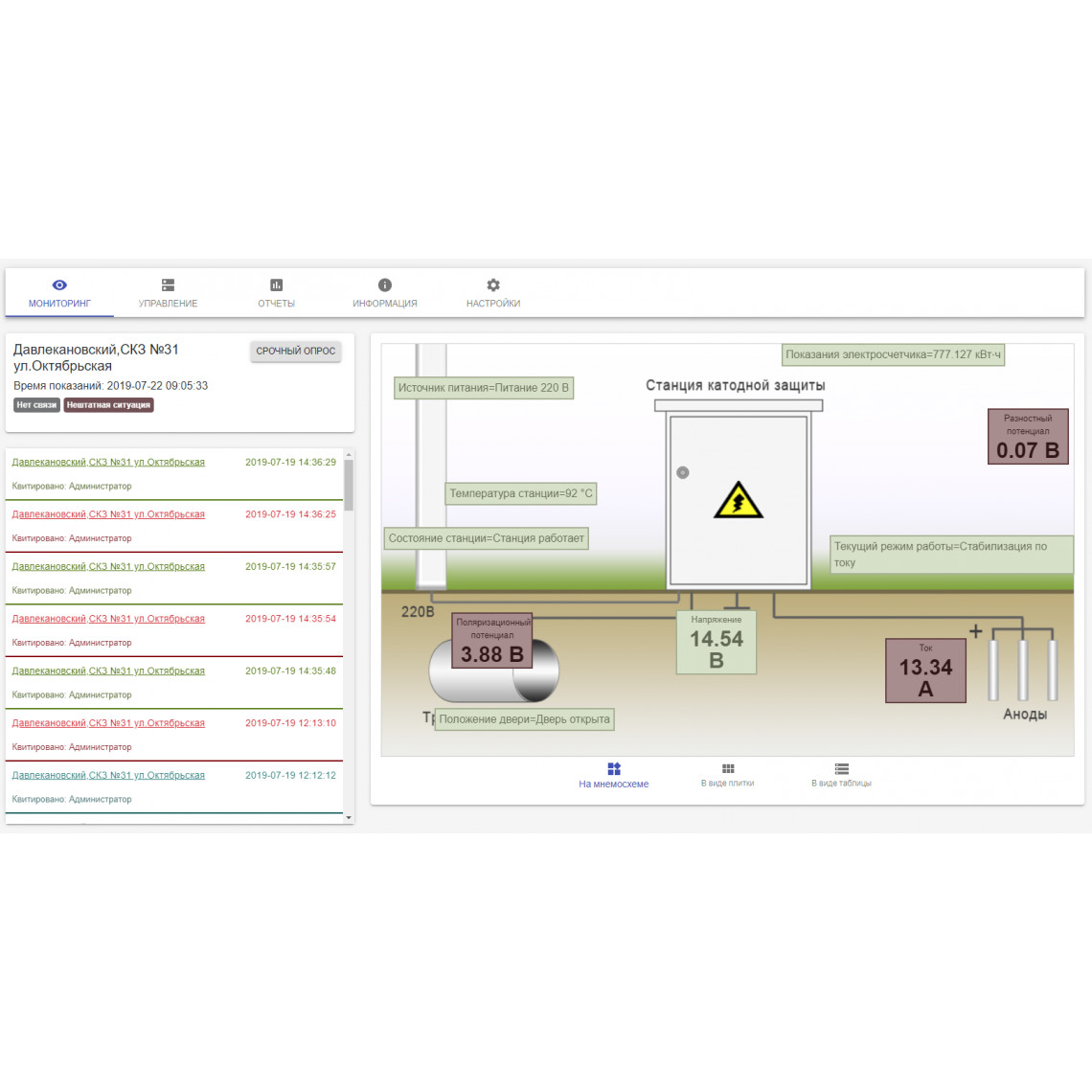Open event link dated 2019-07-19 12:13:10
This screenshot has width=1092, height=1092.
[108, 723]
